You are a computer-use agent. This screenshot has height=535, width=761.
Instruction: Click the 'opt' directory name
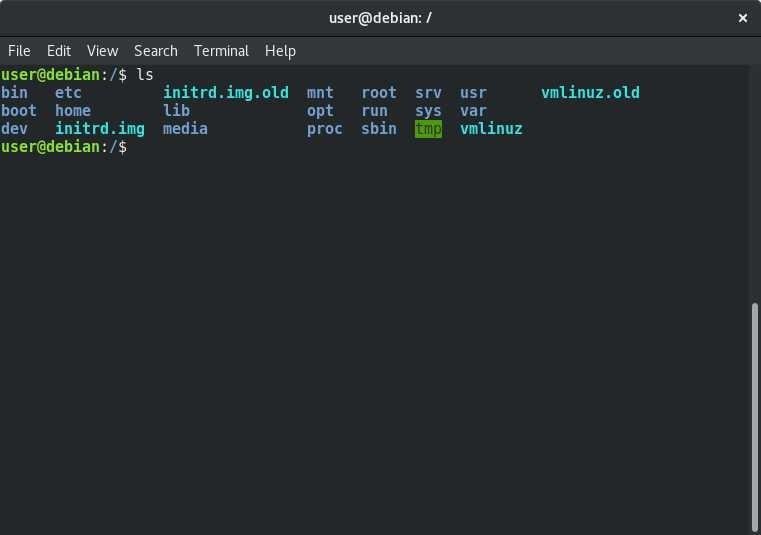[x=320, y=111]
